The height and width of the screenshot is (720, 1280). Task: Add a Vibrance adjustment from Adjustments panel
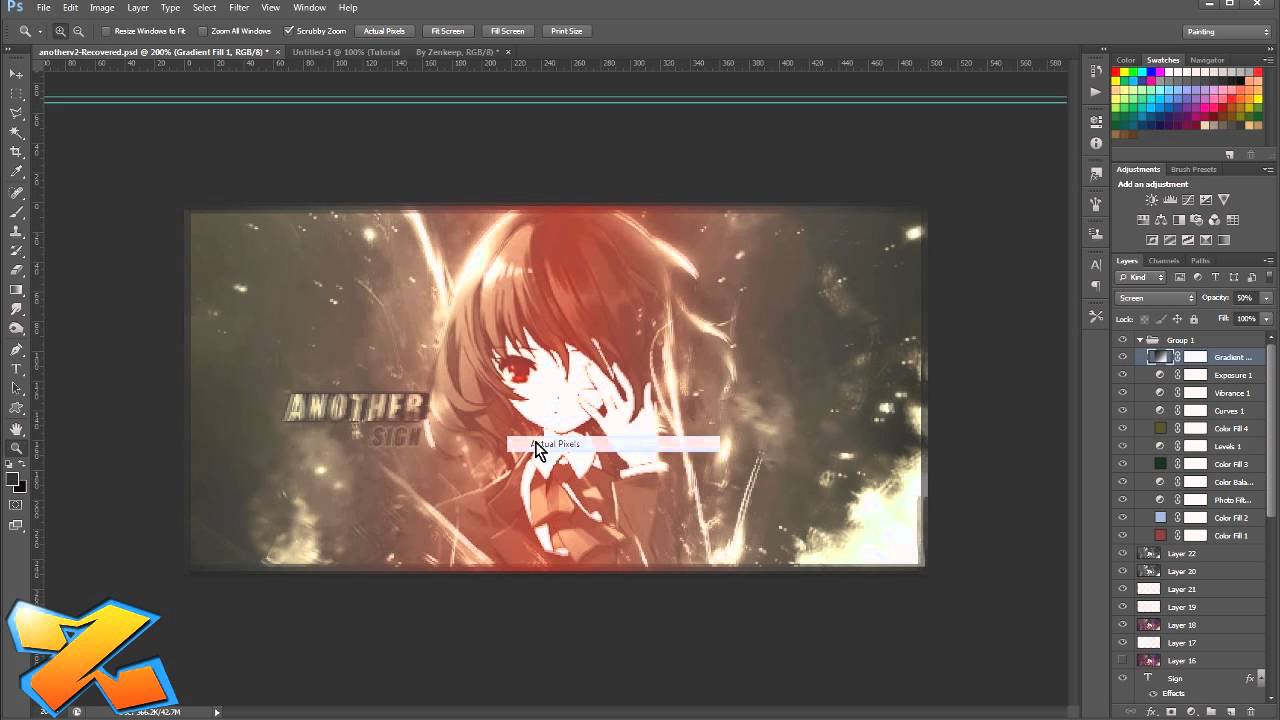tap(1224, 200)
